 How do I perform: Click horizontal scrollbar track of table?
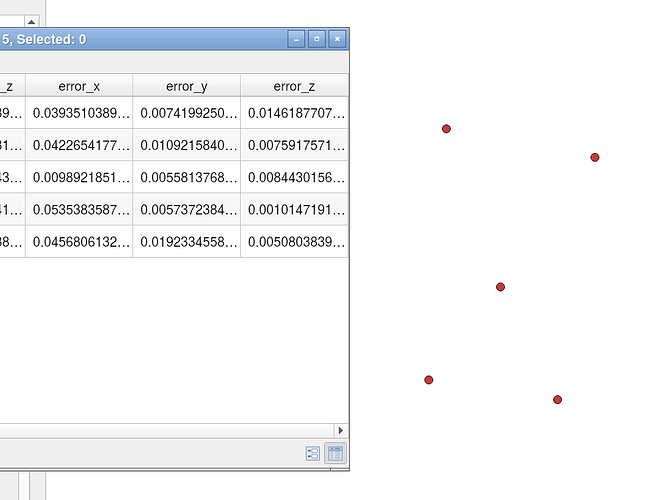[x=166, y=431]
